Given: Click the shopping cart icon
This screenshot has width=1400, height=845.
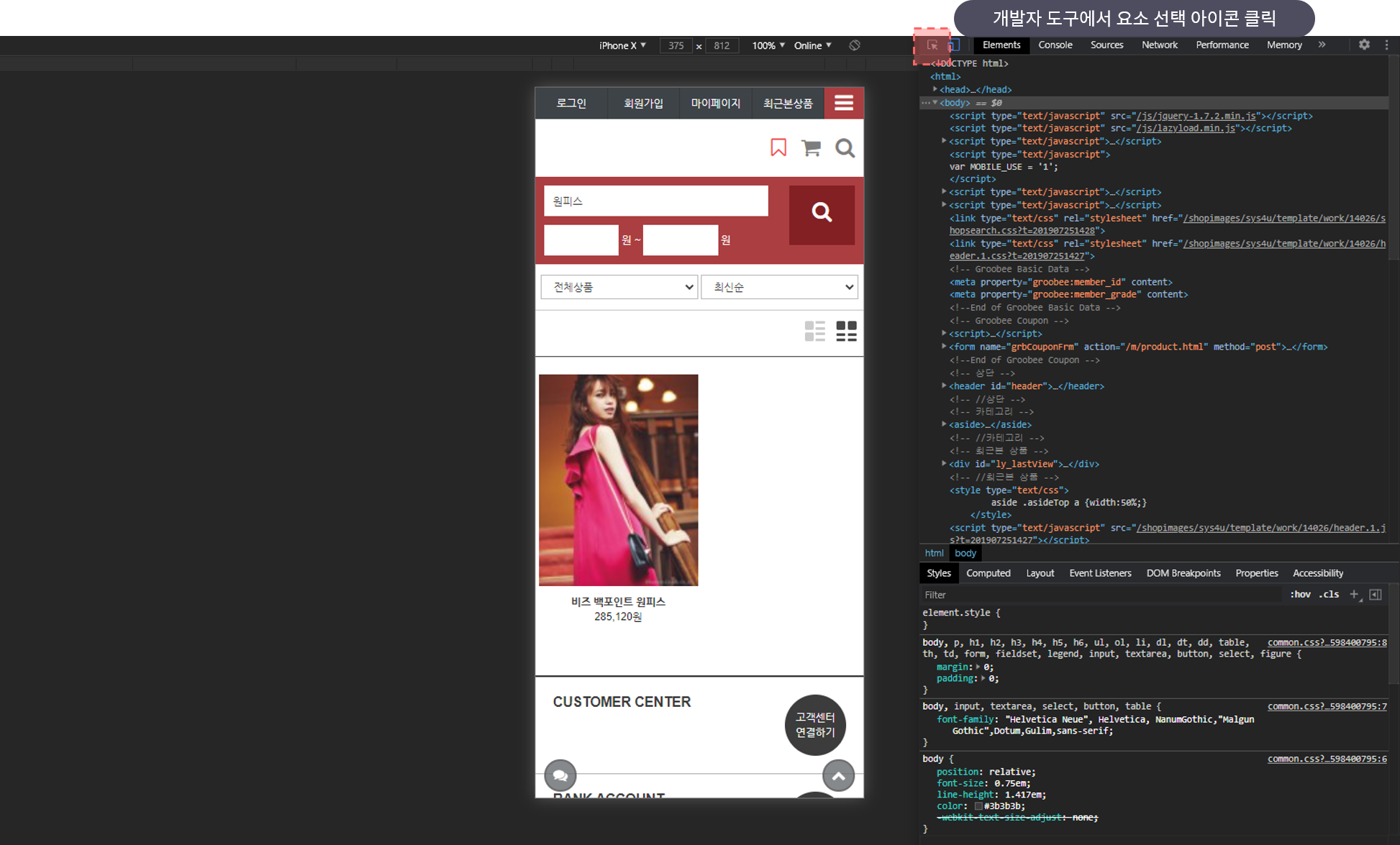Looking at the screenshot, I should (812, 148).
